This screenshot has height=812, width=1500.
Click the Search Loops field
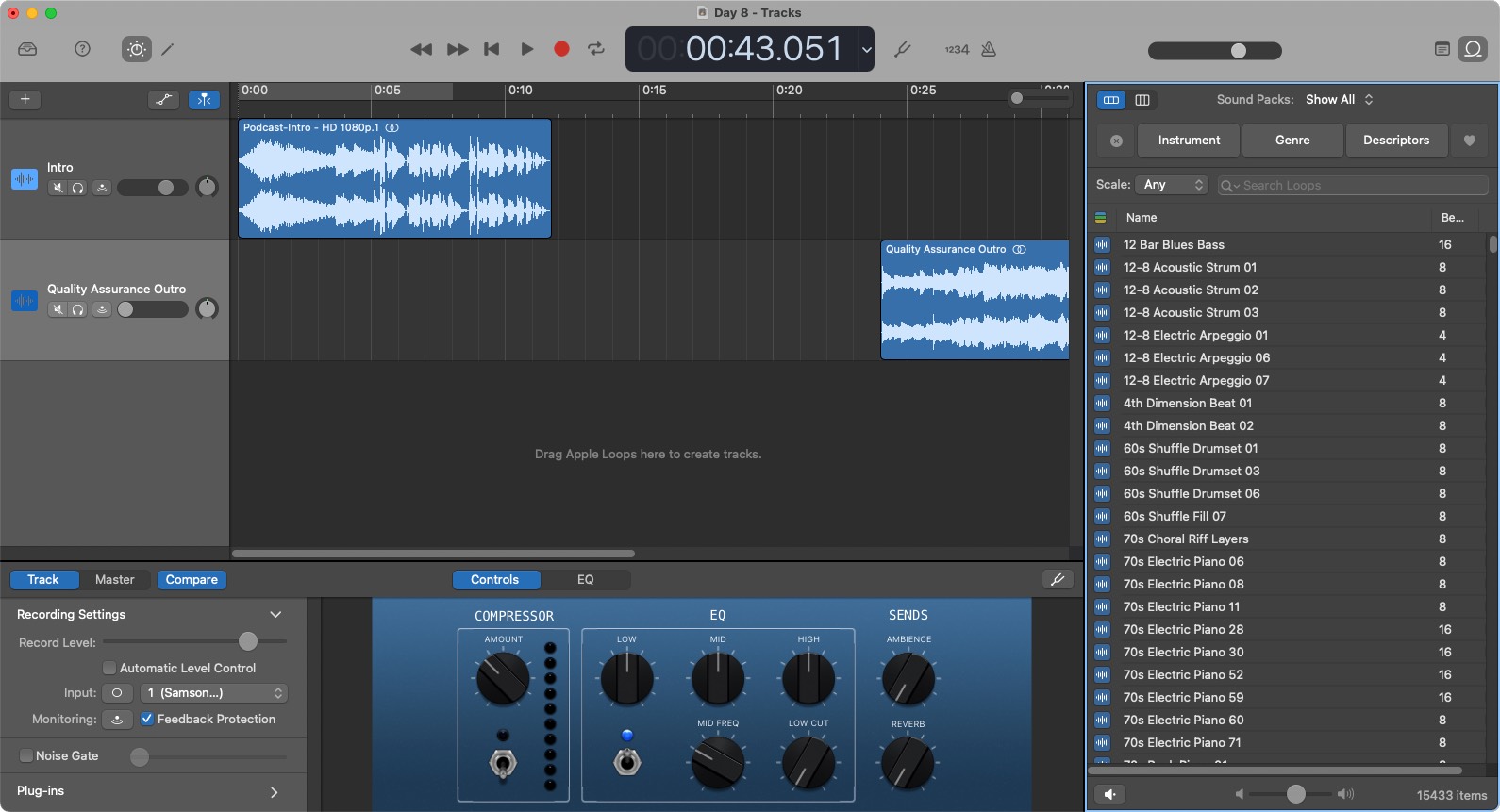point(1352,185)
